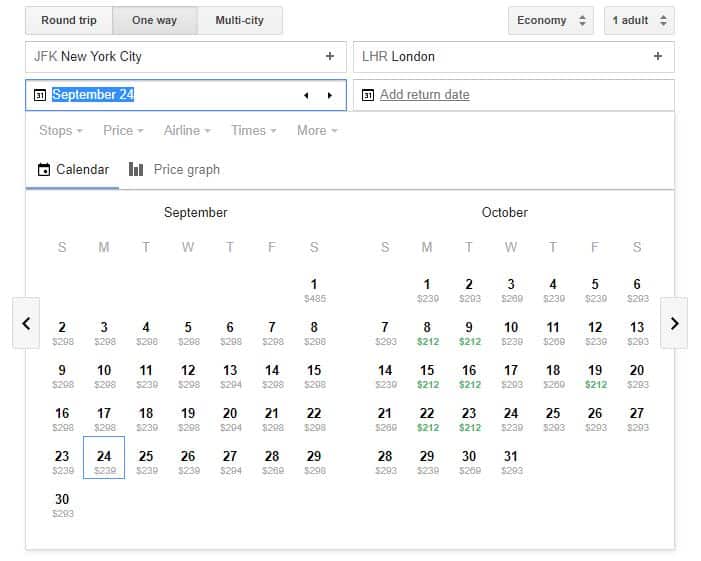
Task: Click the JFK New York City origin field
Action: click(186, 57)
